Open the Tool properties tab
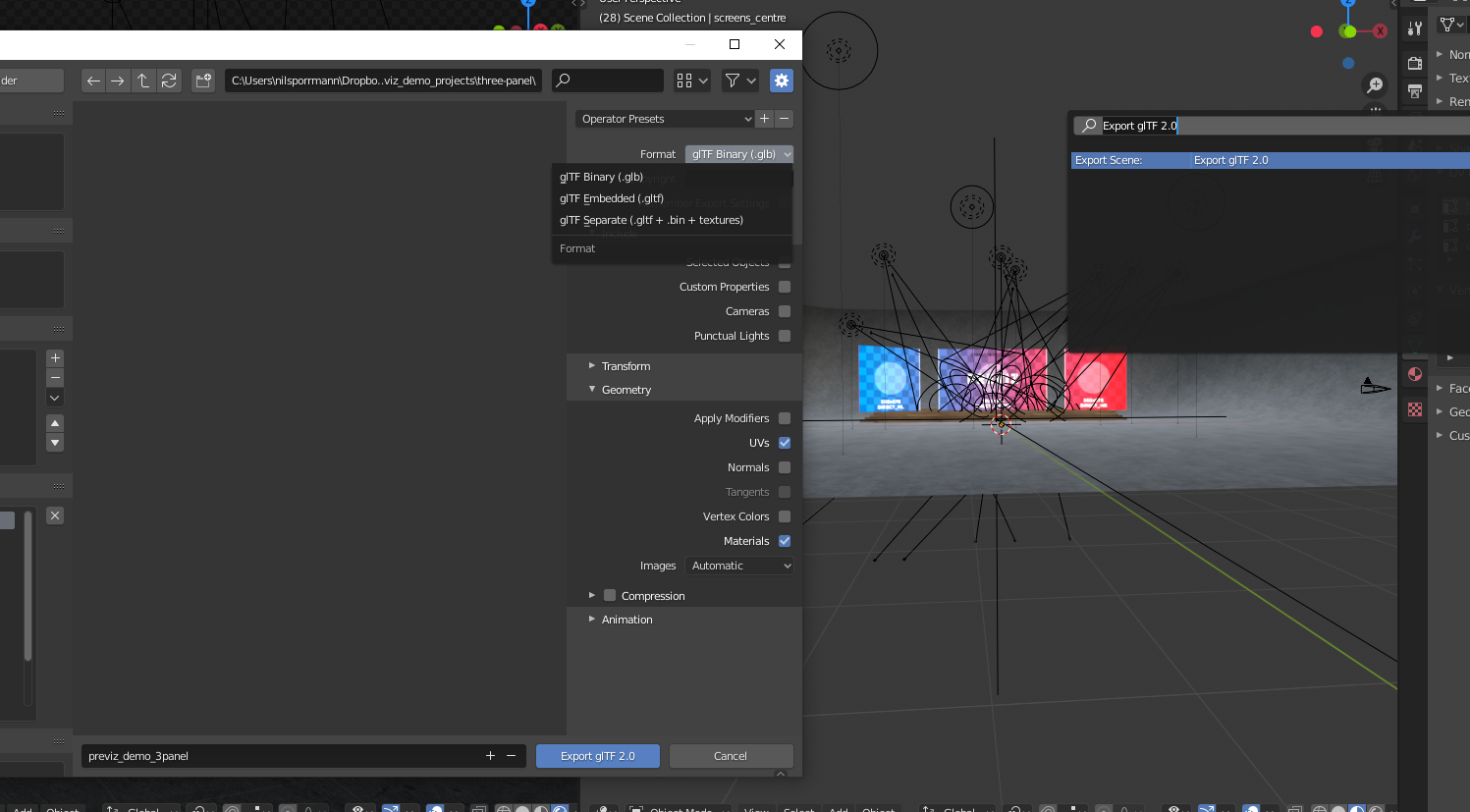Screen dimensions: 1470x812 1415,29
